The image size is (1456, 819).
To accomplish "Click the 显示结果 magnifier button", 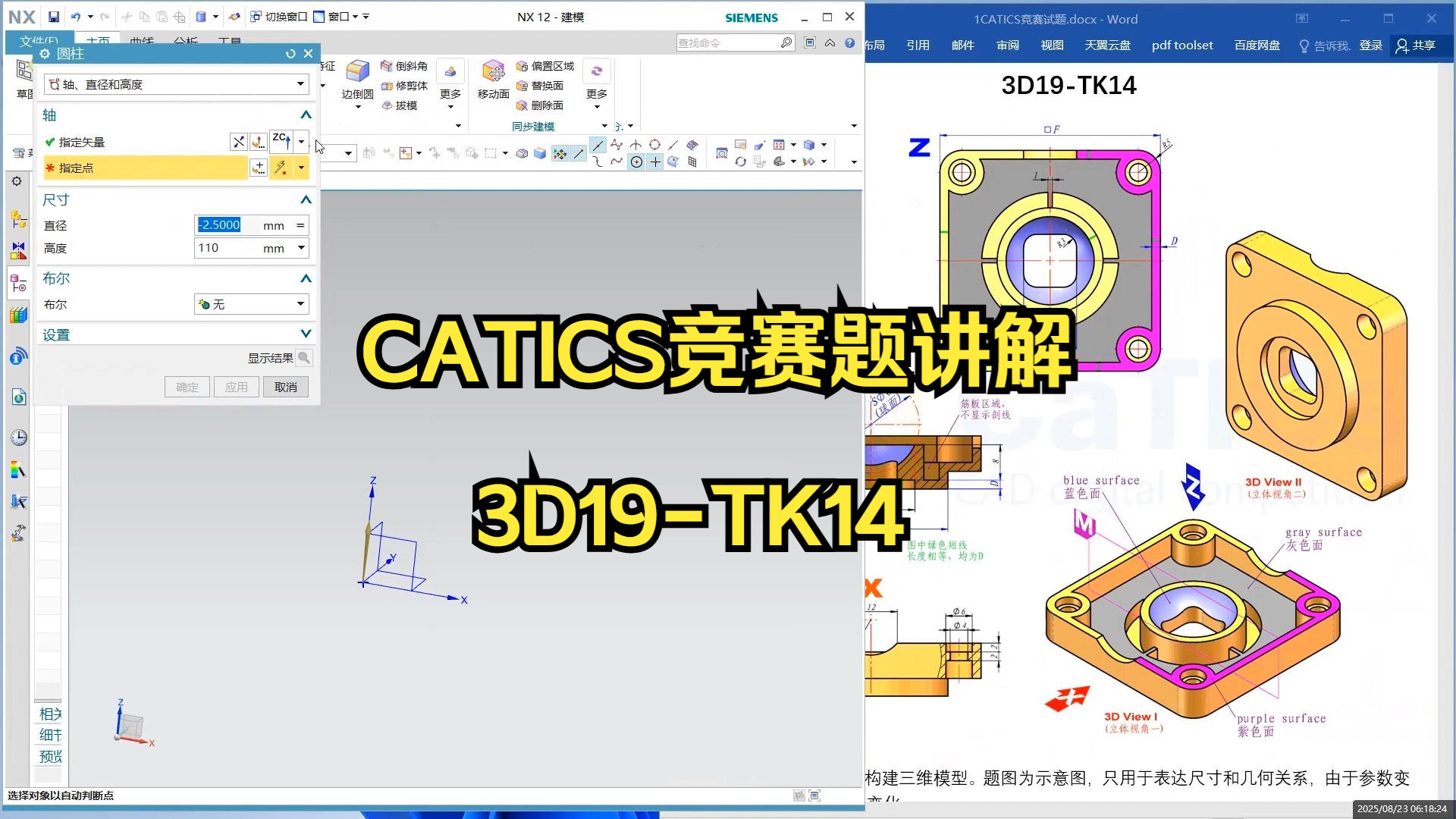I will (x=303, y=358).
